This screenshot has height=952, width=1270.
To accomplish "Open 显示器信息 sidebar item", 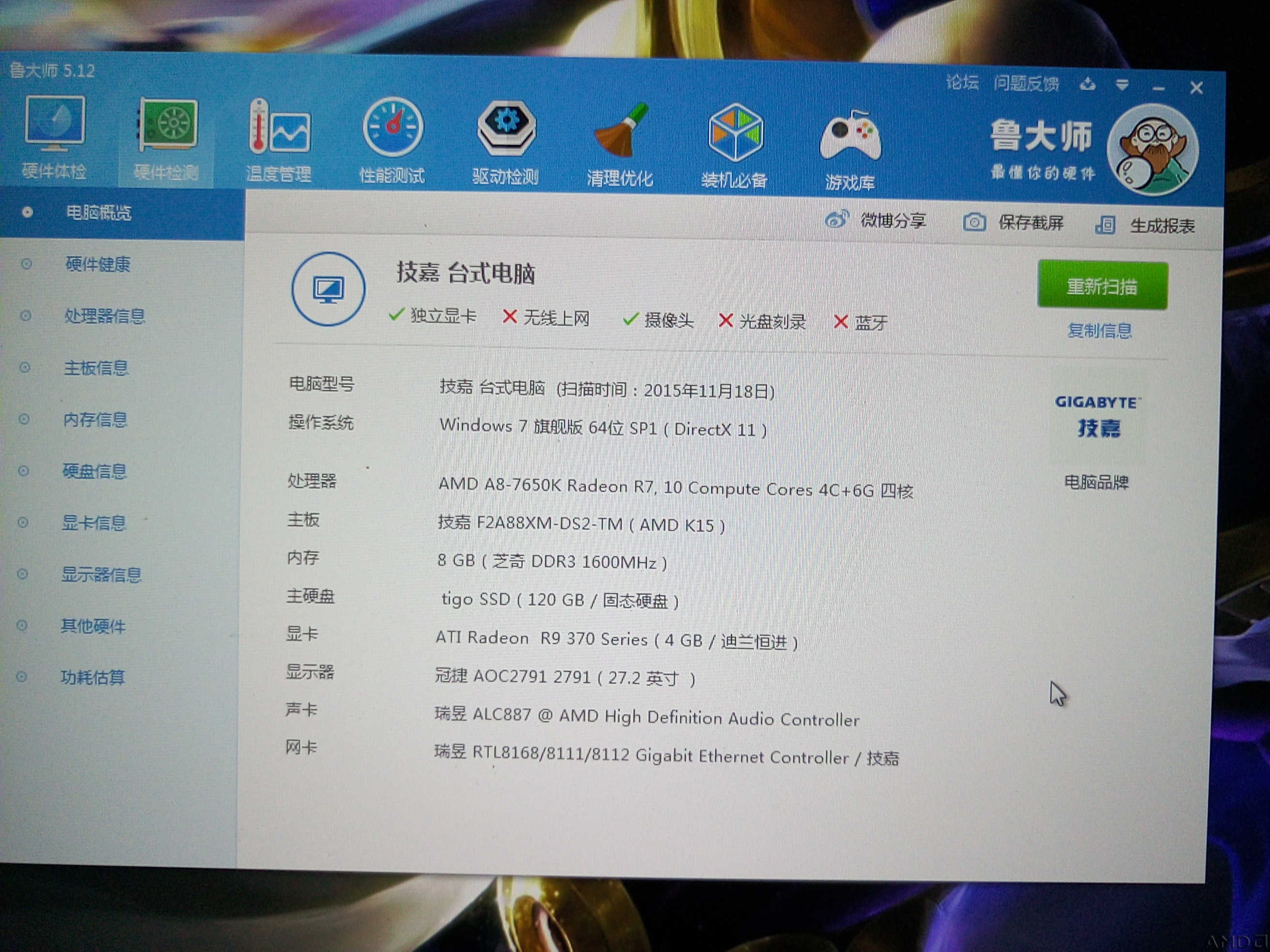I will (101, 575).
